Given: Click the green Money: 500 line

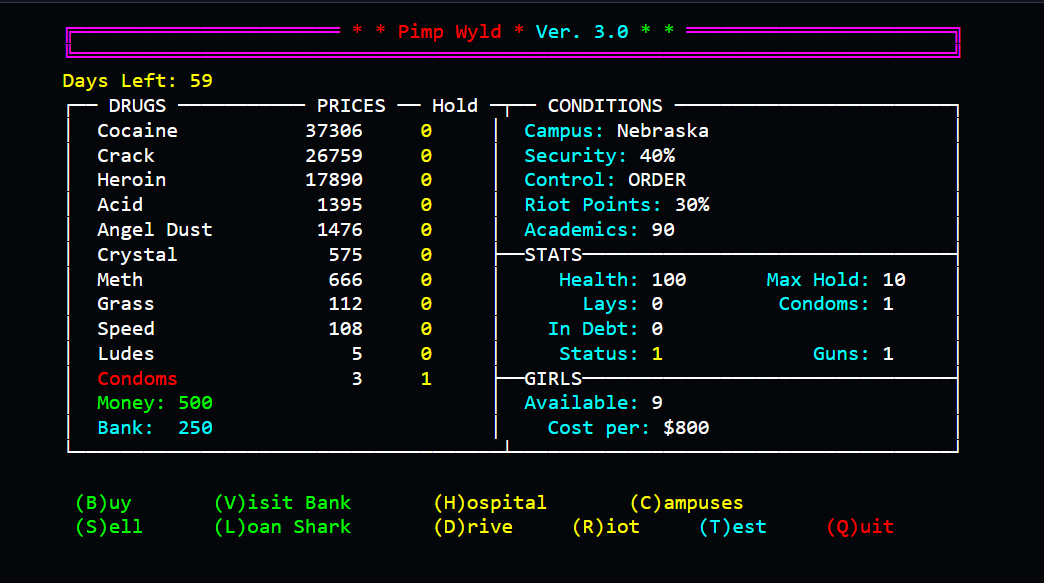Looking at the screenshot, I should [154, 403].
